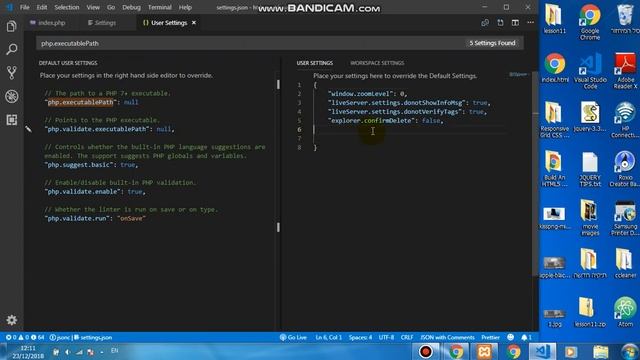The image size is (640, 360).
Task: Open the jquery-3.3 desktop file
Action: 590,117
